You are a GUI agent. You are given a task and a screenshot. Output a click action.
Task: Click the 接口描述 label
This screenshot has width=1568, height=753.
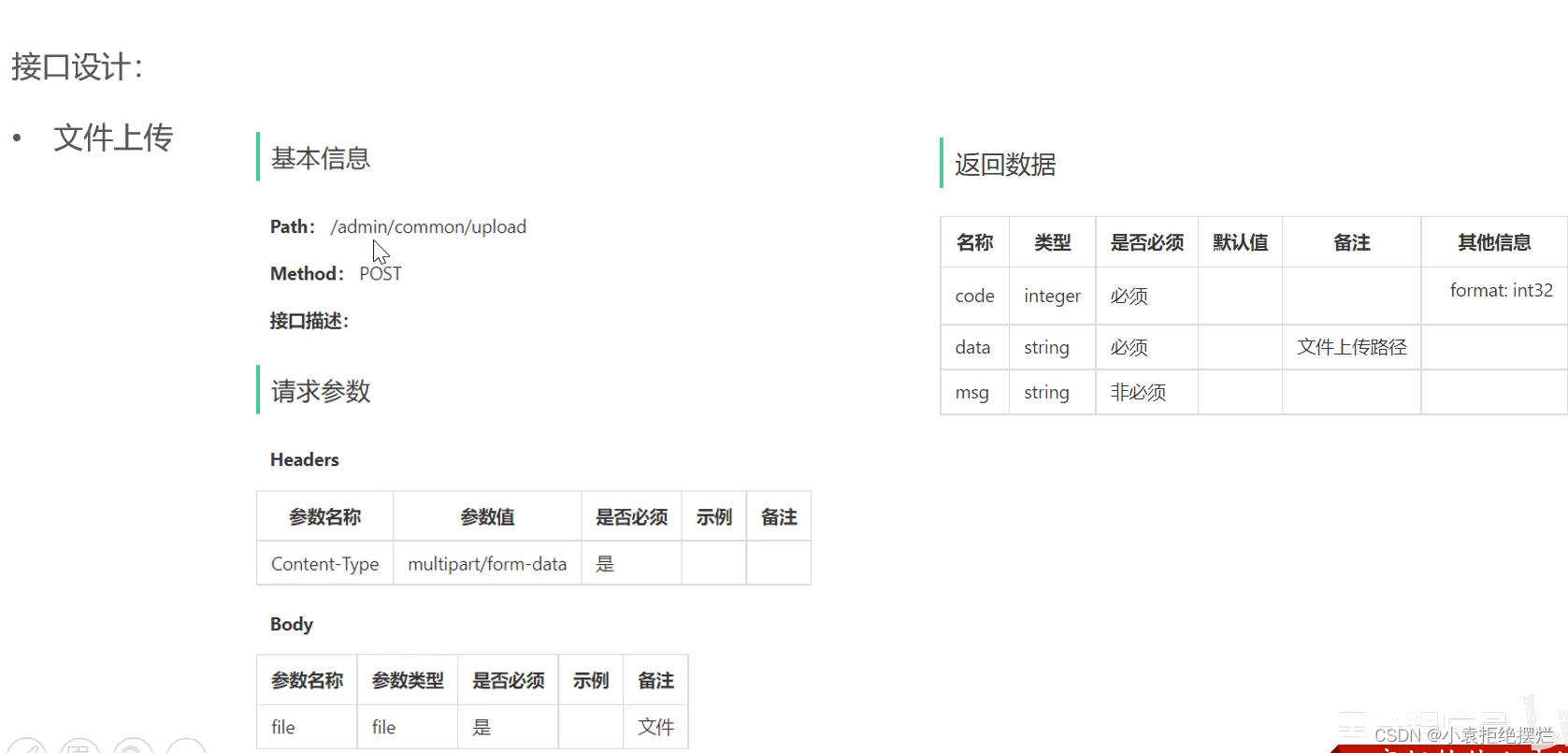(x=309, y=321)
